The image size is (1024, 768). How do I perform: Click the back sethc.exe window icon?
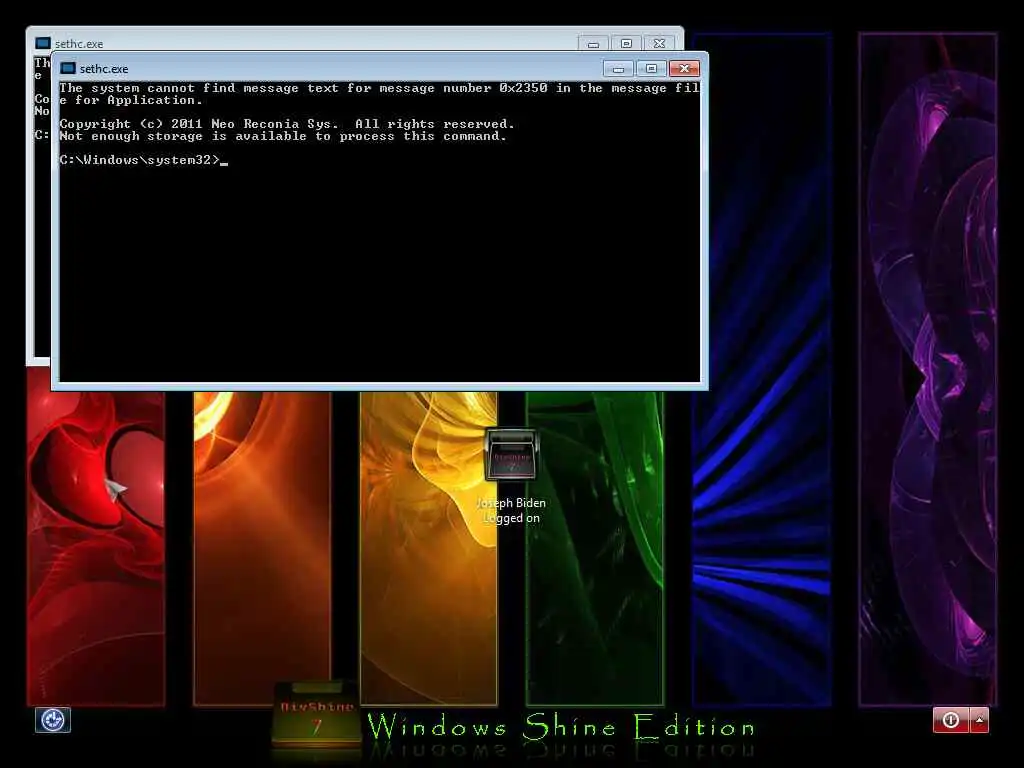[43, 43]
